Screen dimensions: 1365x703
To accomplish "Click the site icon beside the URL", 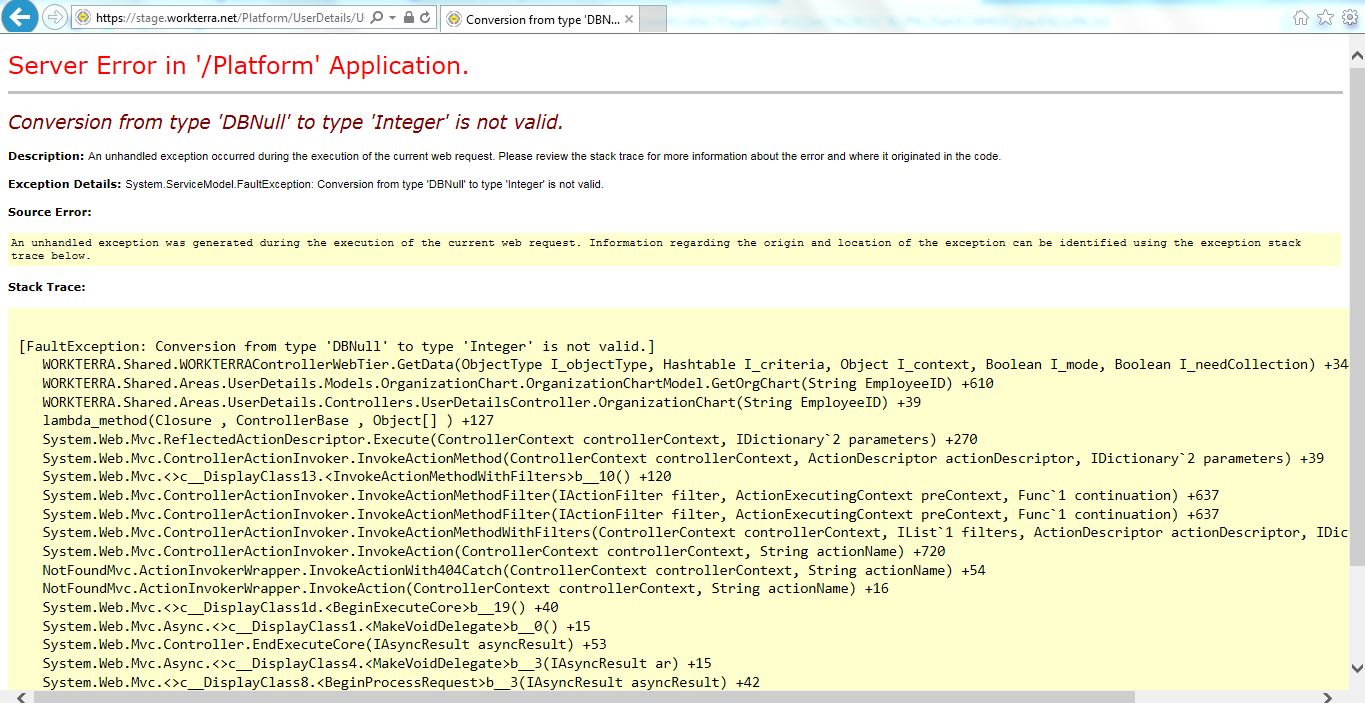I will click(x=84, y=18).
